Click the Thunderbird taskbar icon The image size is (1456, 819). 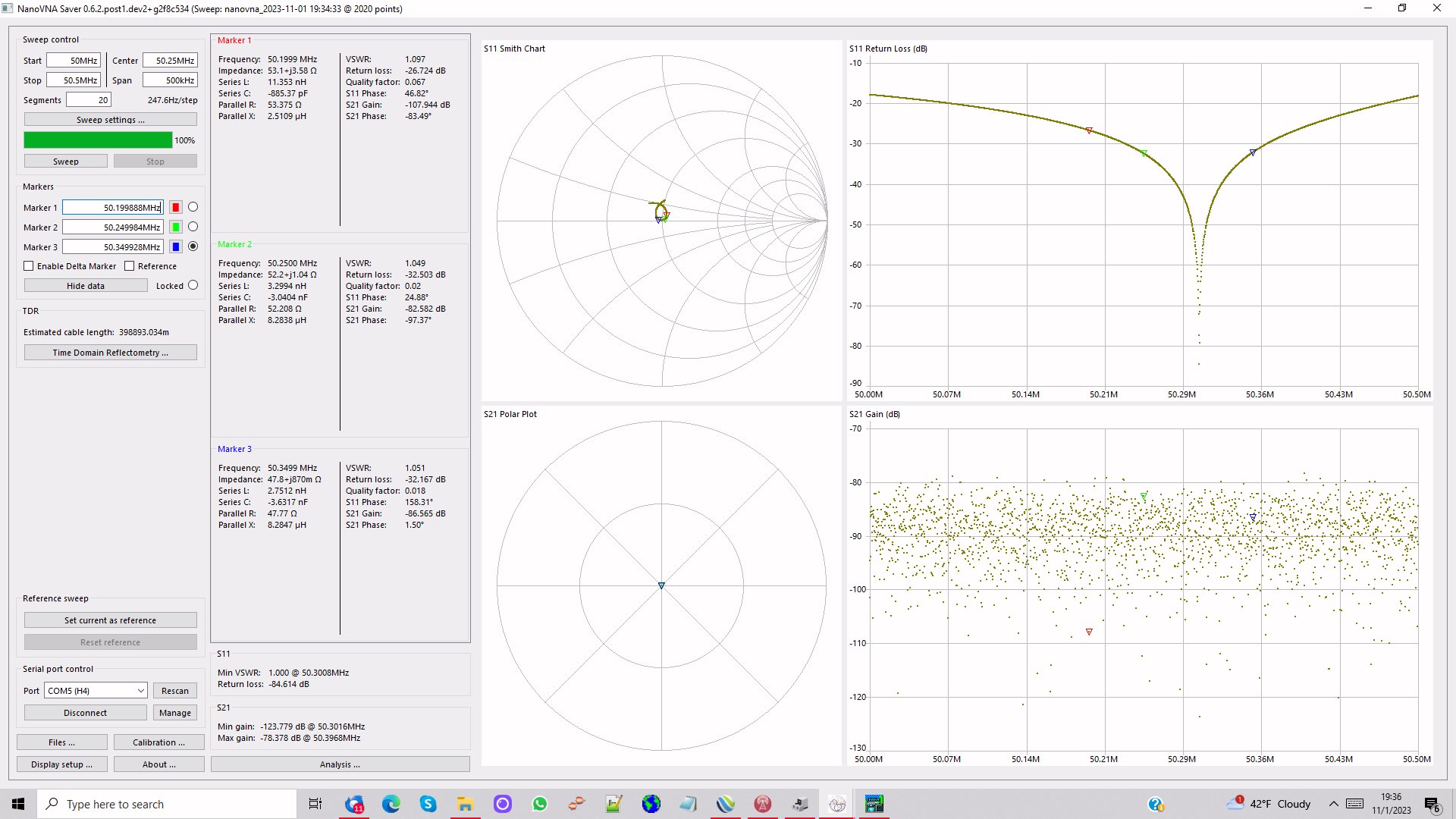(354, 804)
